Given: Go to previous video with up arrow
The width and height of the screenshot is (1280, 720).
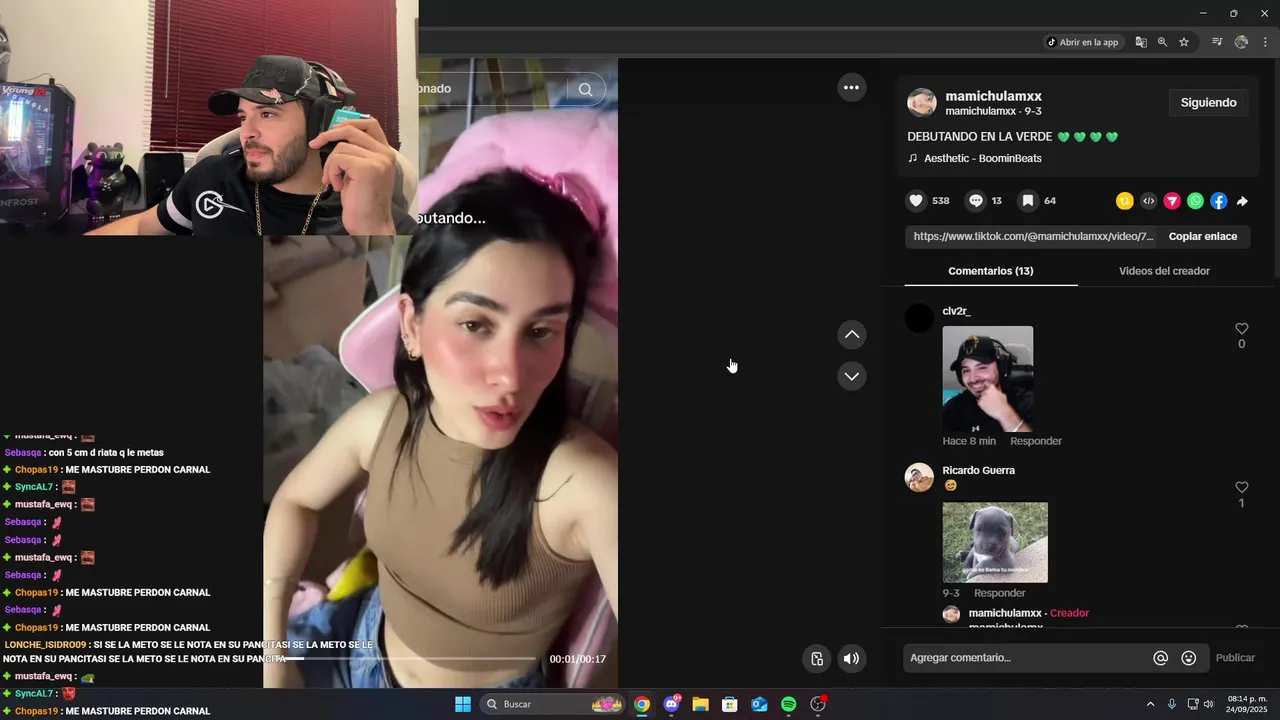Looking at the screenshot, I should pyautogui.click(x=851, y=334).
